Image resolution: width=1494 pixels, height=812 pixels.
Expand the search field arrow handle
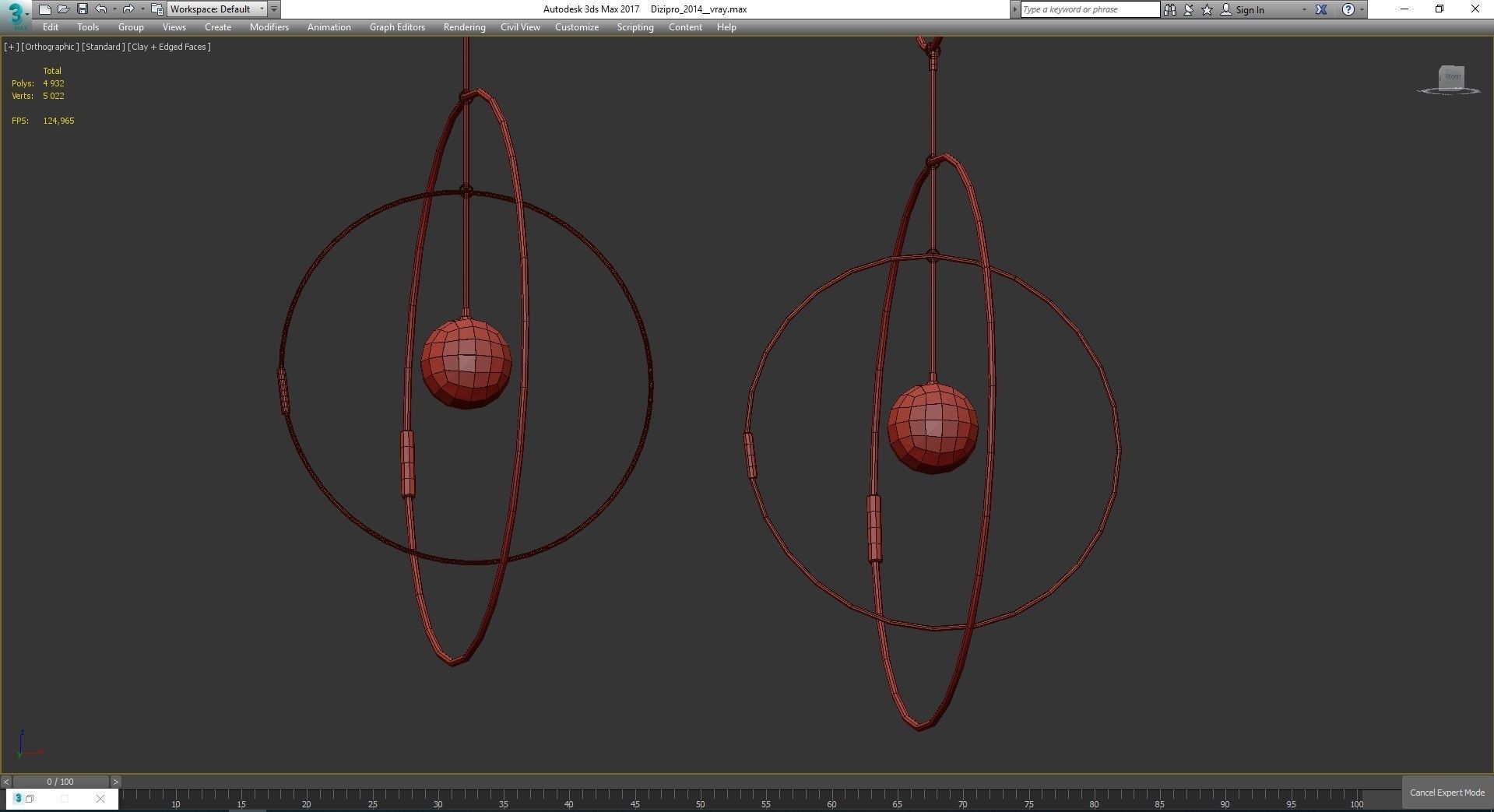click(x=1014, y=9)
